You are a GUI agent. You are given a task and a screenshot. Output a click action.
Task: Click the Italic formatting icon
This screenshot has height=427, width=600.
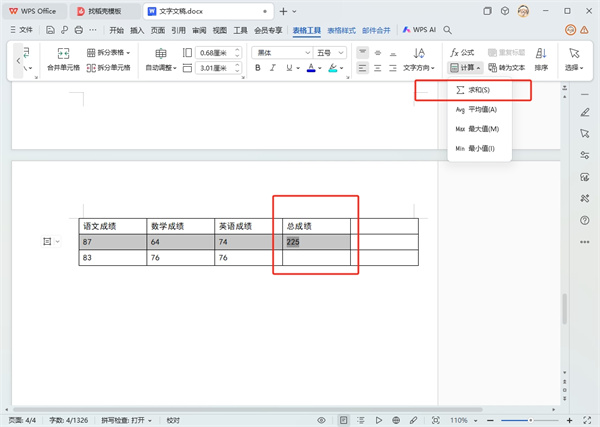[x=275, y=68]
